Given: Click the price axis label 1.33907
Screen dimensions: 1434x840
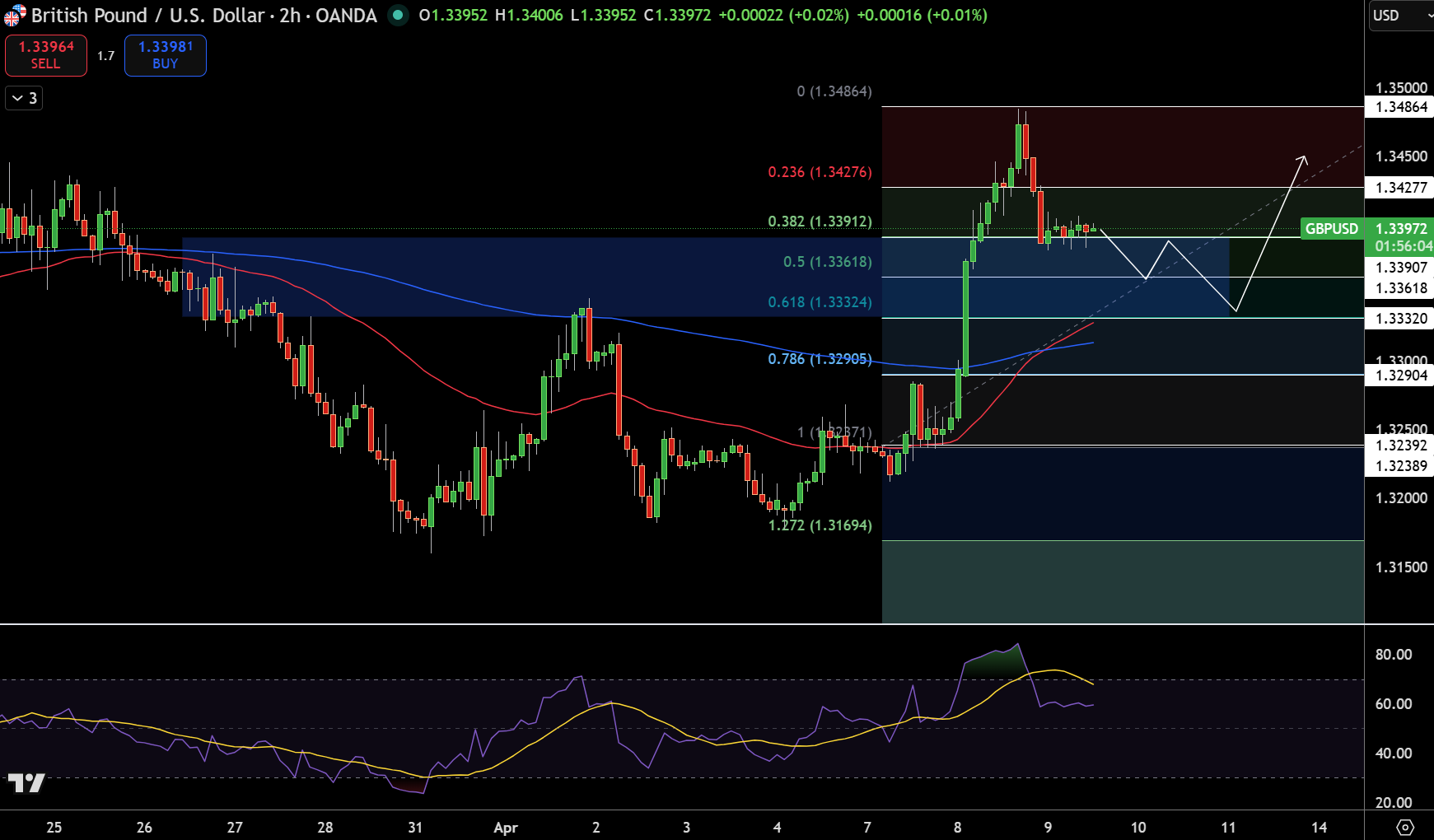Looking at the screenshot, I should click(x=1401, y=268).
